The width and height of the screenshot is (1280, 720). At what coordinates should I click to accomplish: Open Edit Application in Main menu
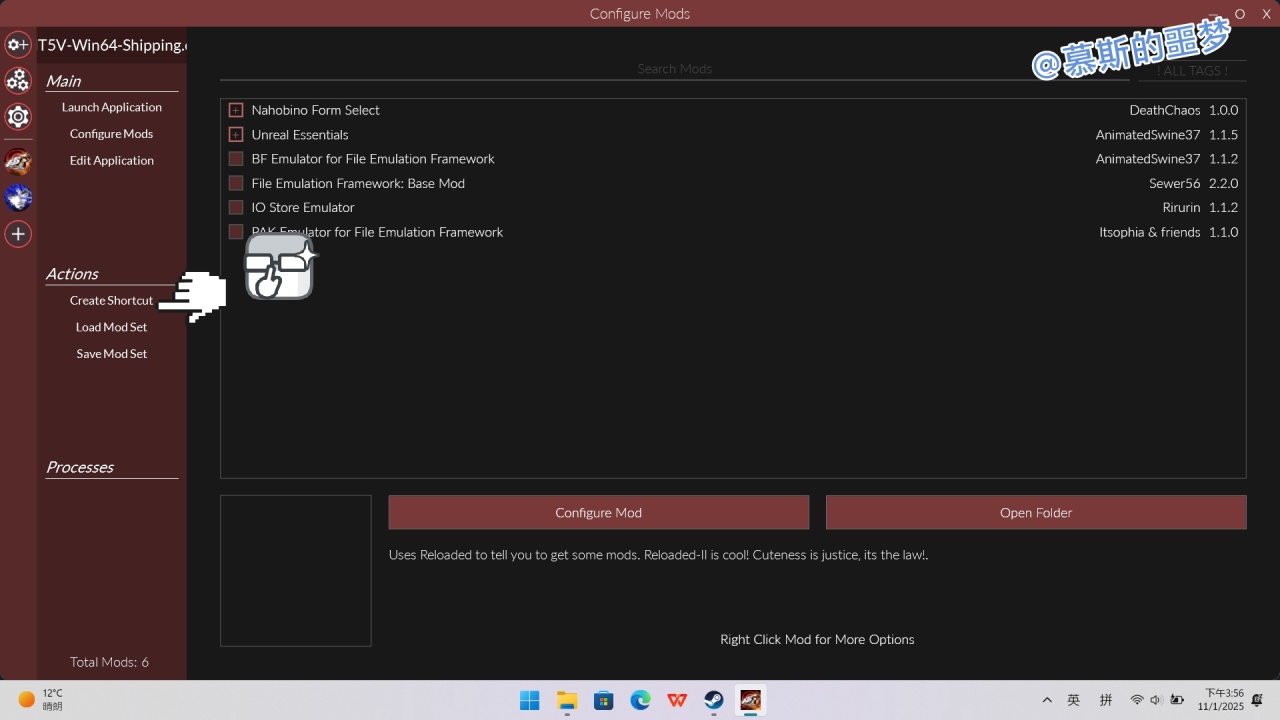112,160
